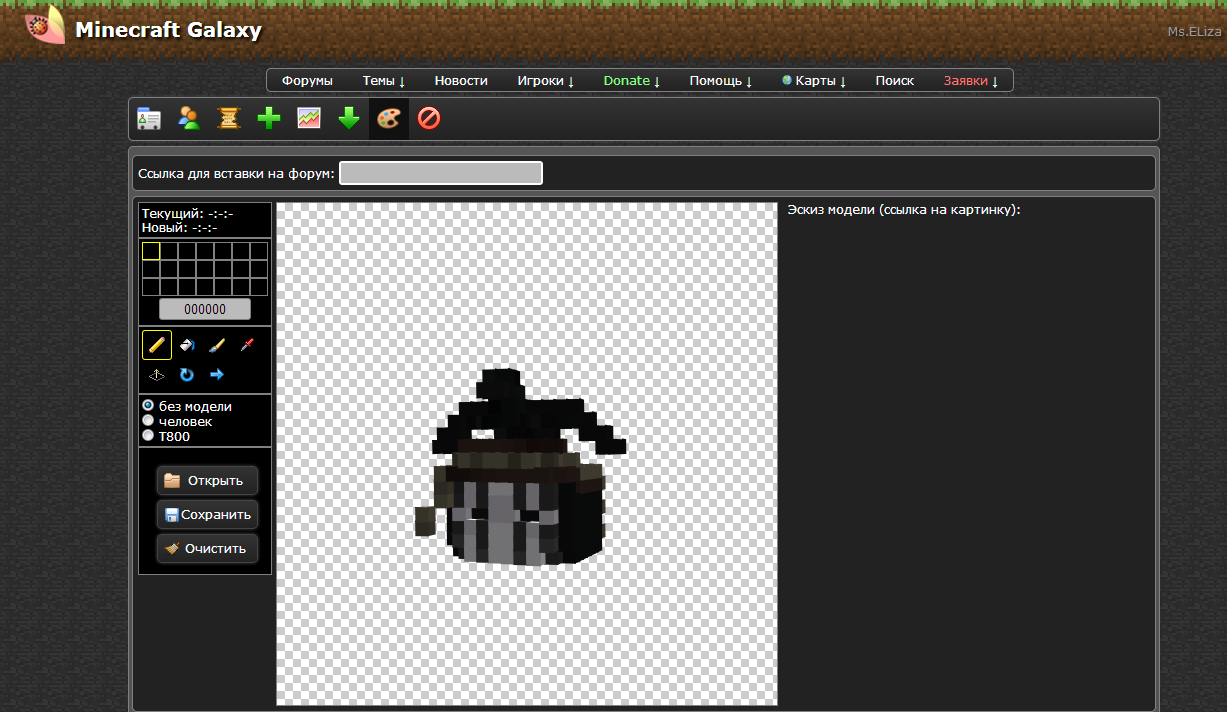This screenshot has width=1227, height=712.
Task: Expand the 'Карты' dropdown menu
Action: point(815,81)
